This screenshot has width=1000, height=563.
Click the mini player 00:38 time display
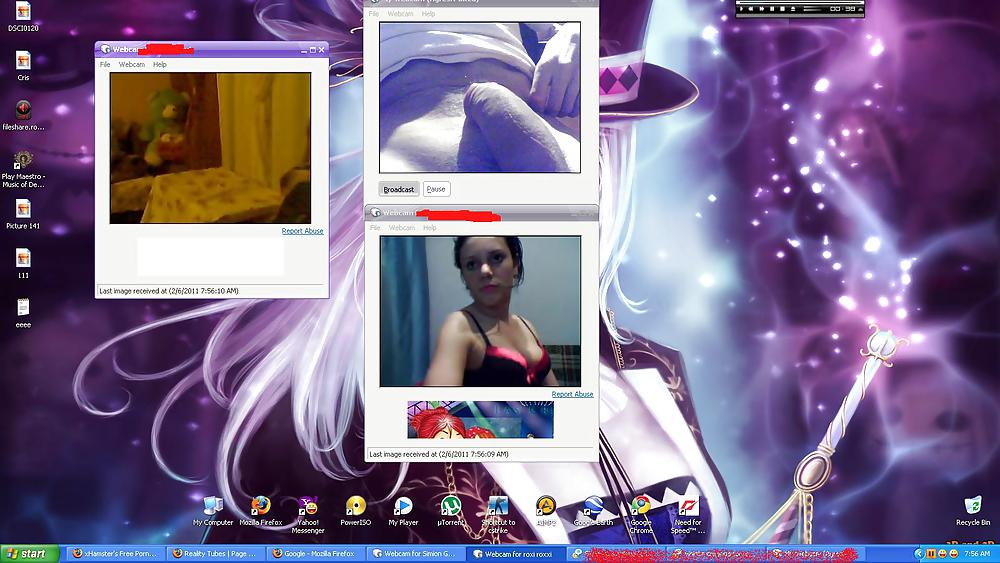click(x=842, y=9)
